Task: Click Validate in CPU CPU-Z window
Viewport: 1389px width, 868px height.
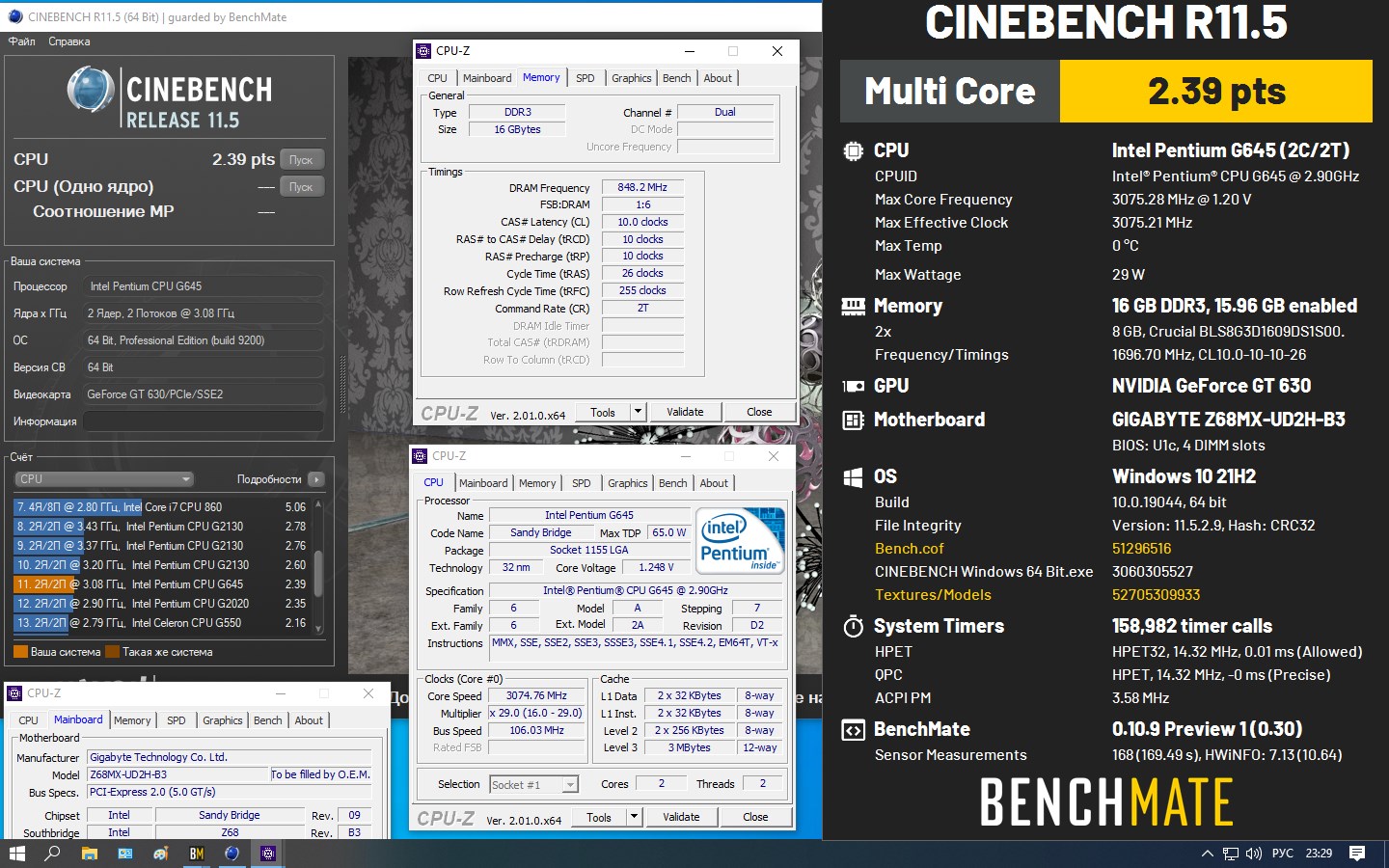Action: coord(681,817)
